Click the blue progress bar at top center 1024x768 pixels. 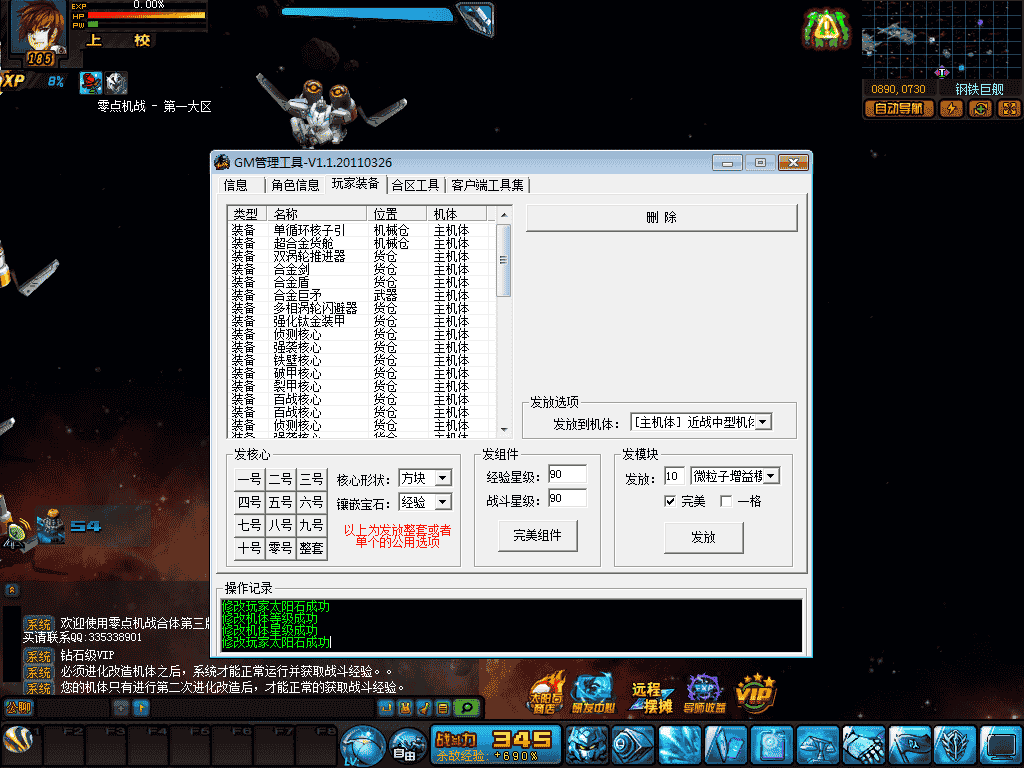point(367,13)
